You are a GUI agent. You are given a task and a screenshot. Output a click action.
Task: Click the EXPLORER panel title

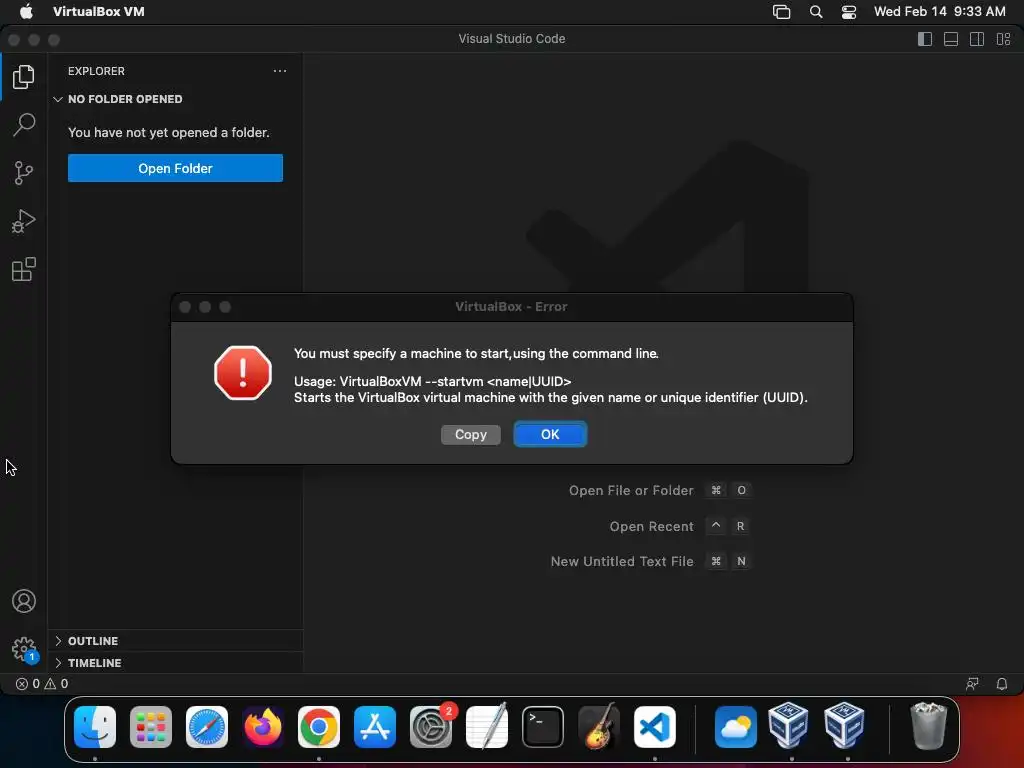96,71
